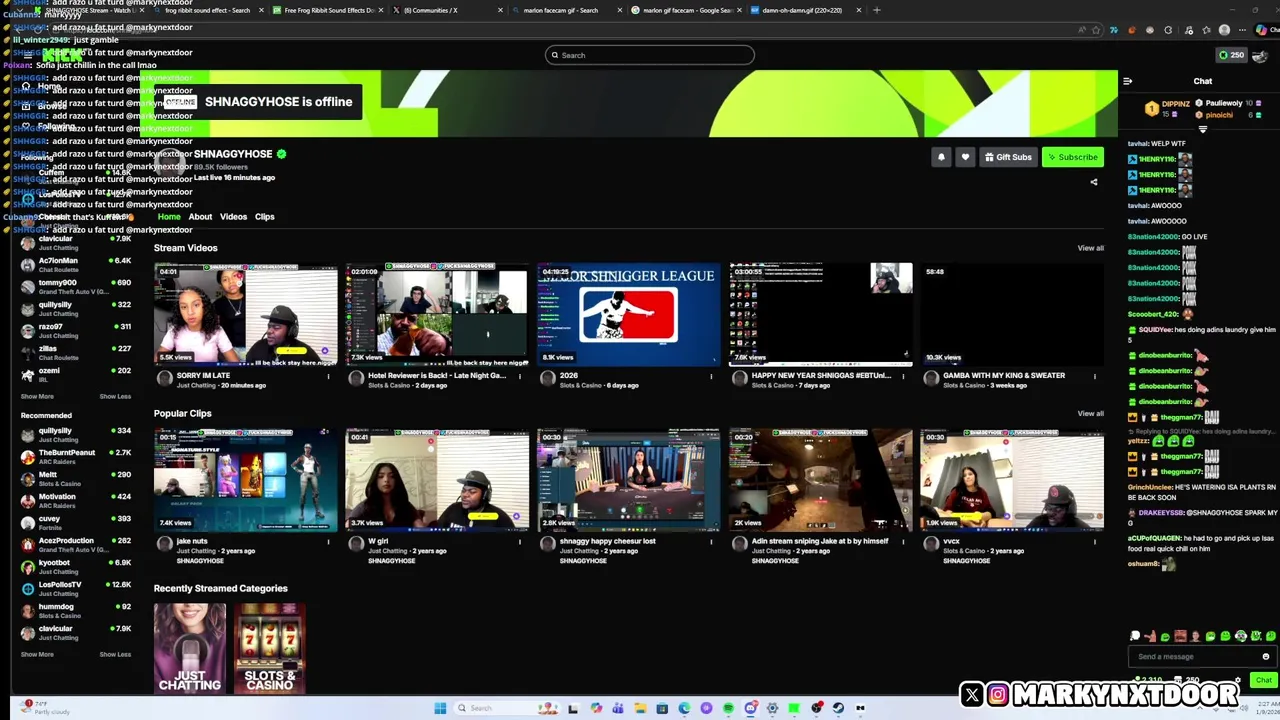Expand the chat leaderboard arrow

click(1203, 129)
